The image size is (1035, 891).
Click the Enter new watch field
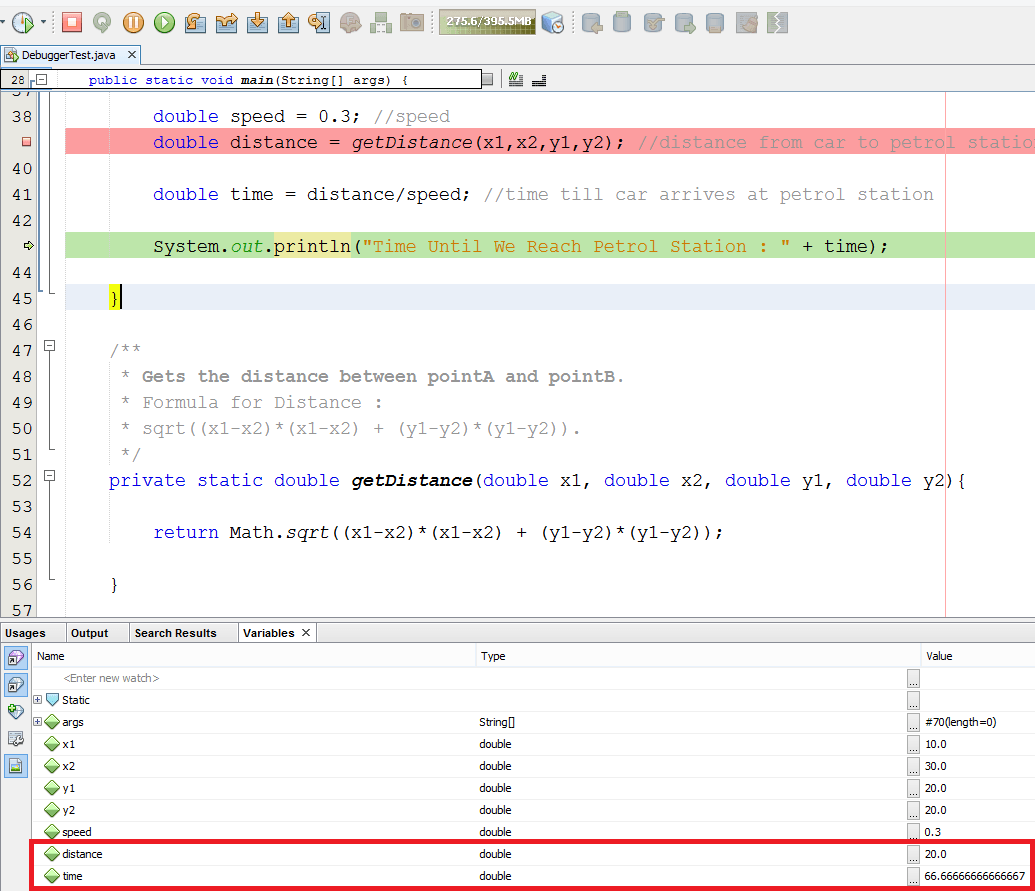pos(111,678)
